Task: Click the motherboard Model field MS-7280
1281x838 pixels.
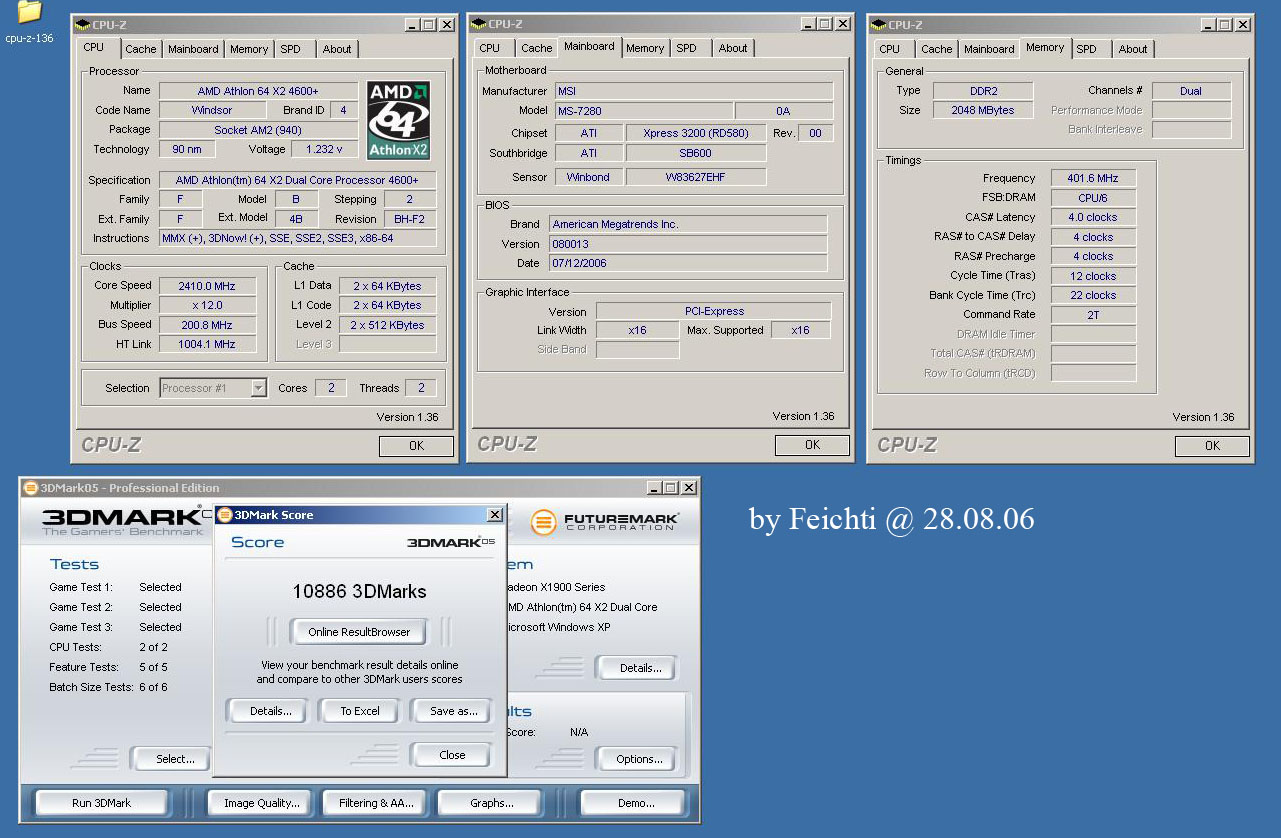Action: tap(642, 111)
